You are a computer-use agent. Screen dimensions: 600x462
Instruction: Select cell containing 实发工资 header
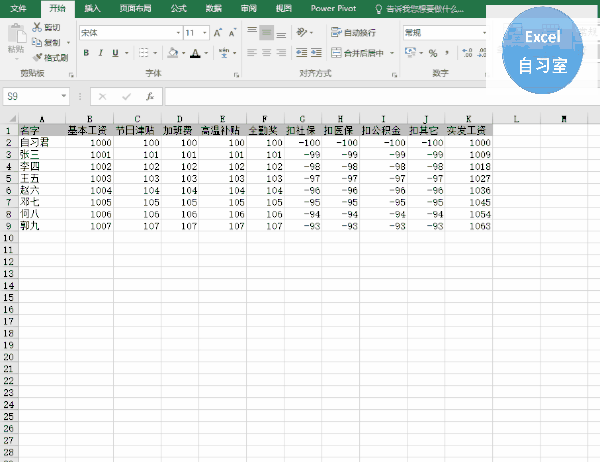coord(466,130)
